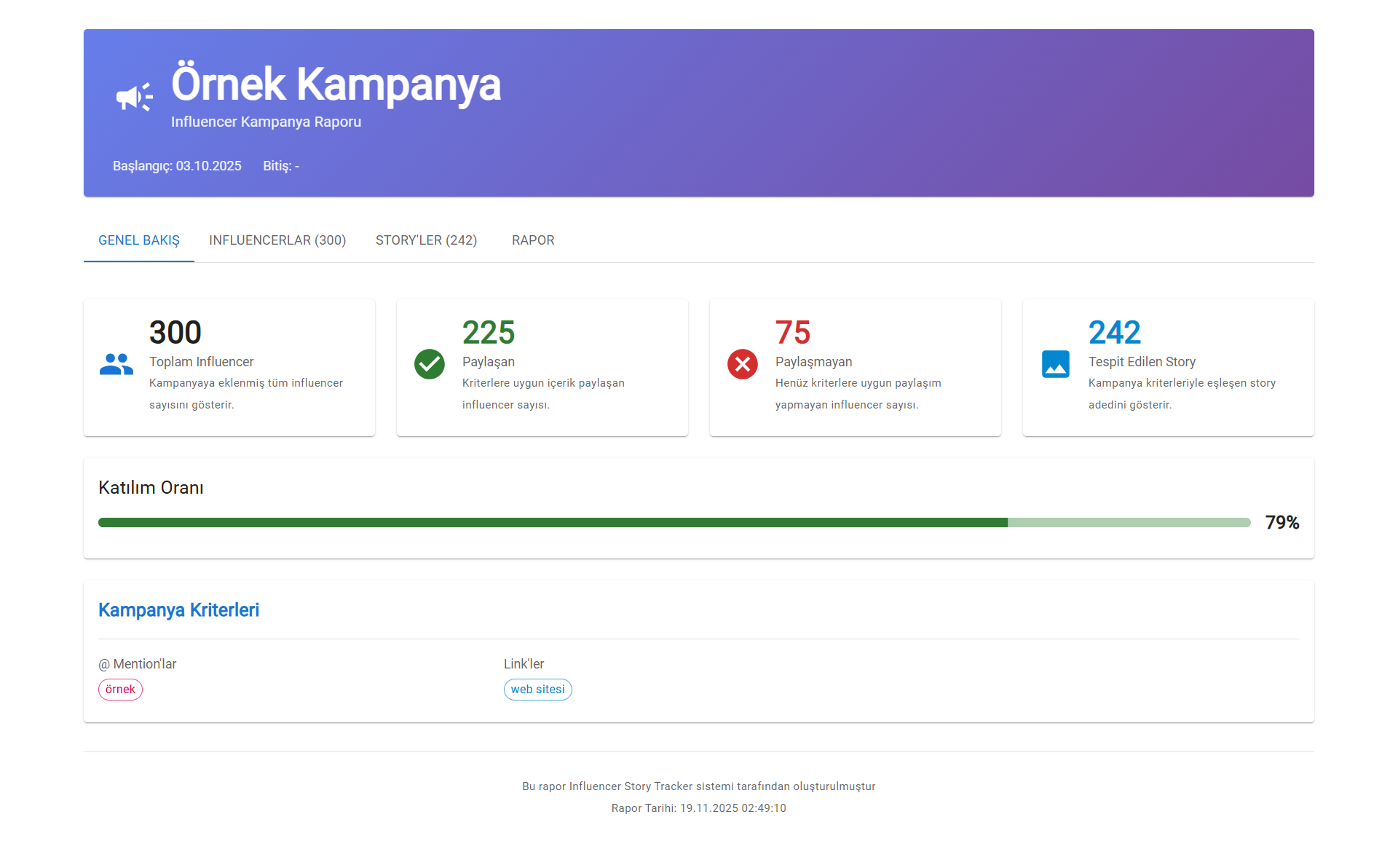Click the 79% participation percentage

tap(1281, 522)
